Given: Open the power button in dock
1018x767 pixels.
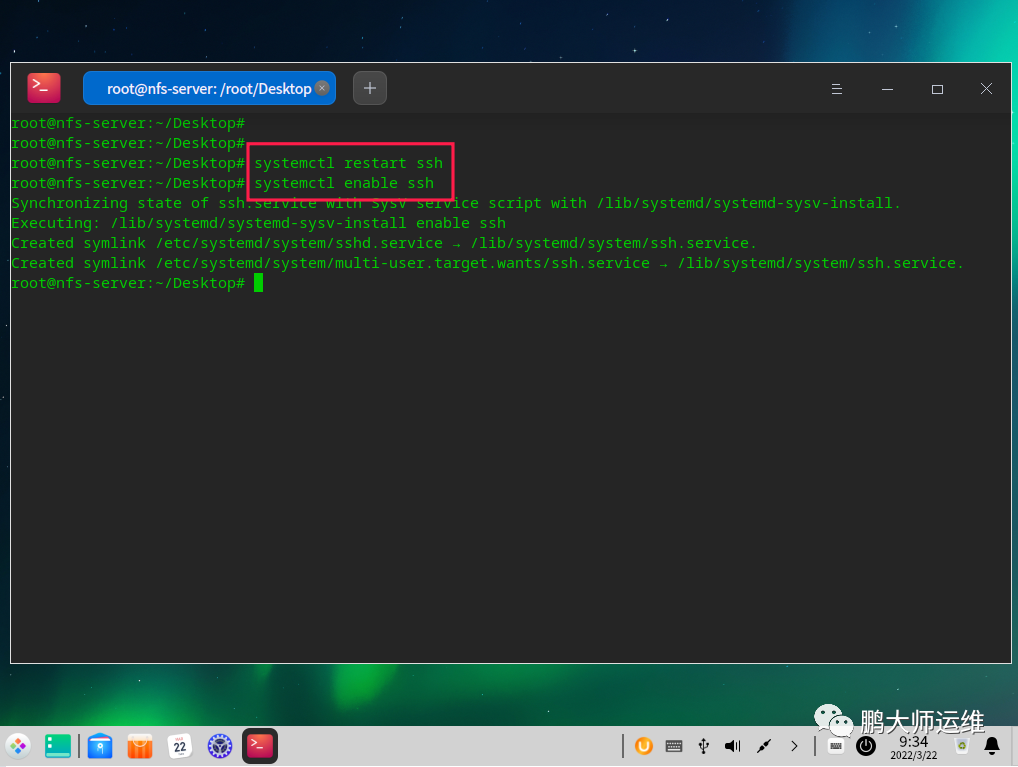Looking at the screenshot, I should (866, 746).
